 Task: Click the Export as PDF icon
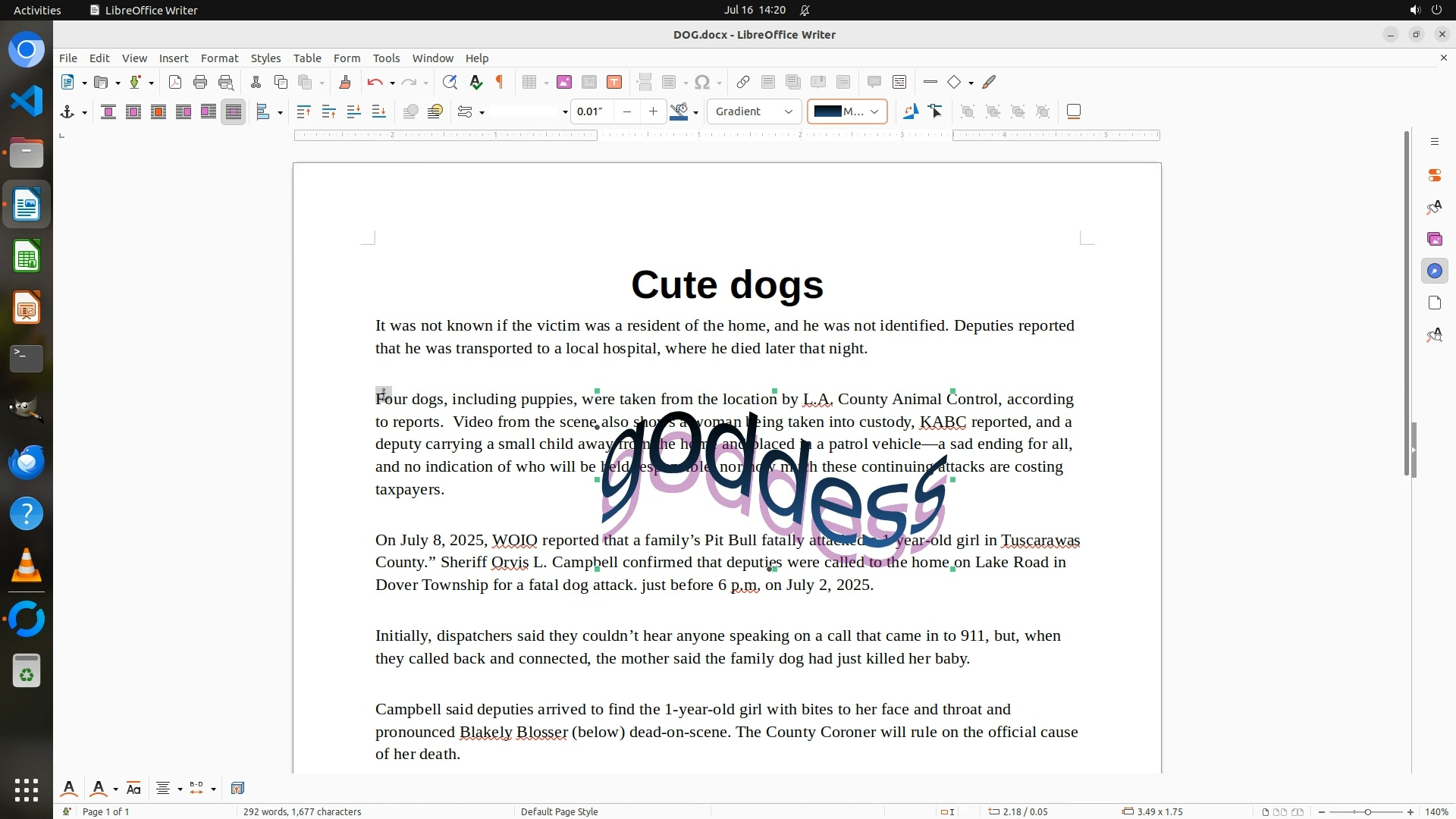(175, 82)
